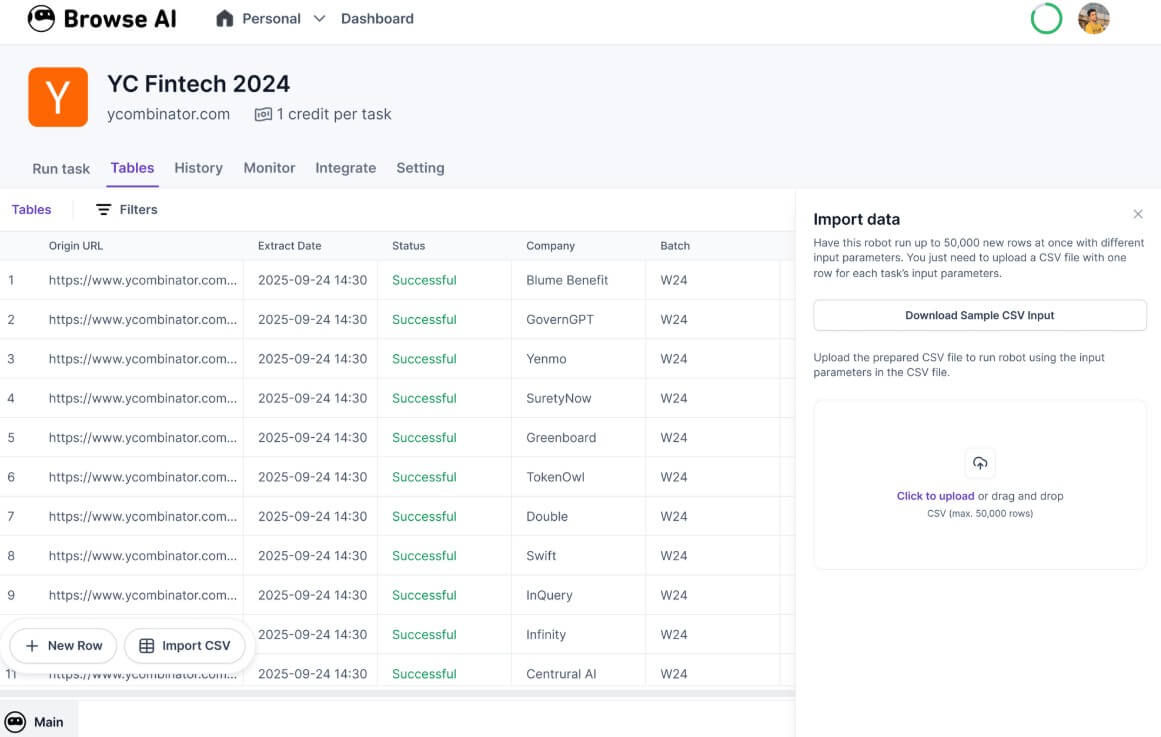Click the credit icon next to 1 credit per task

[x=263, y=114]
